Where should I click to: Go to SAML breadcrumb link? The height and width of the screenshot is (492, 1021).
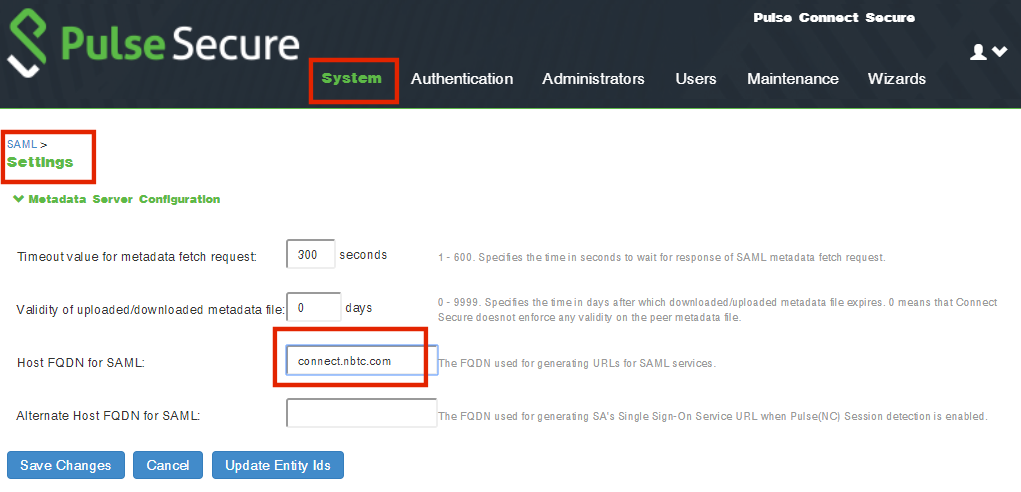pos(21,144)
